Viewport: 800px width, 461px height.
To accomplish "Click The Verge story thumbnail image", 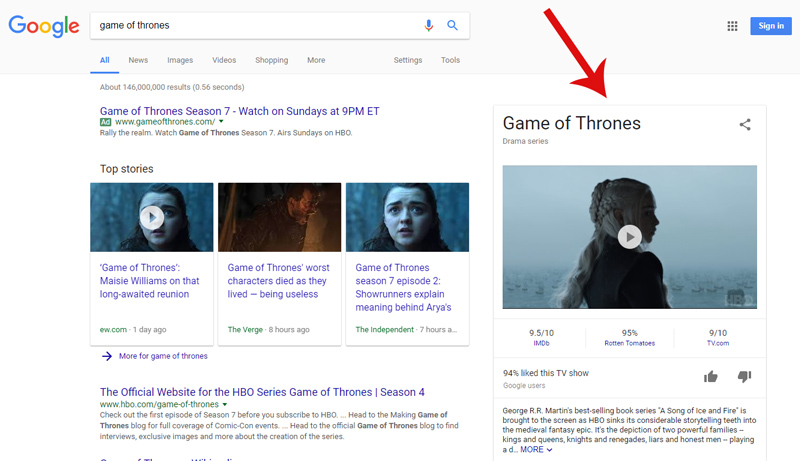I will click(280, 217).
